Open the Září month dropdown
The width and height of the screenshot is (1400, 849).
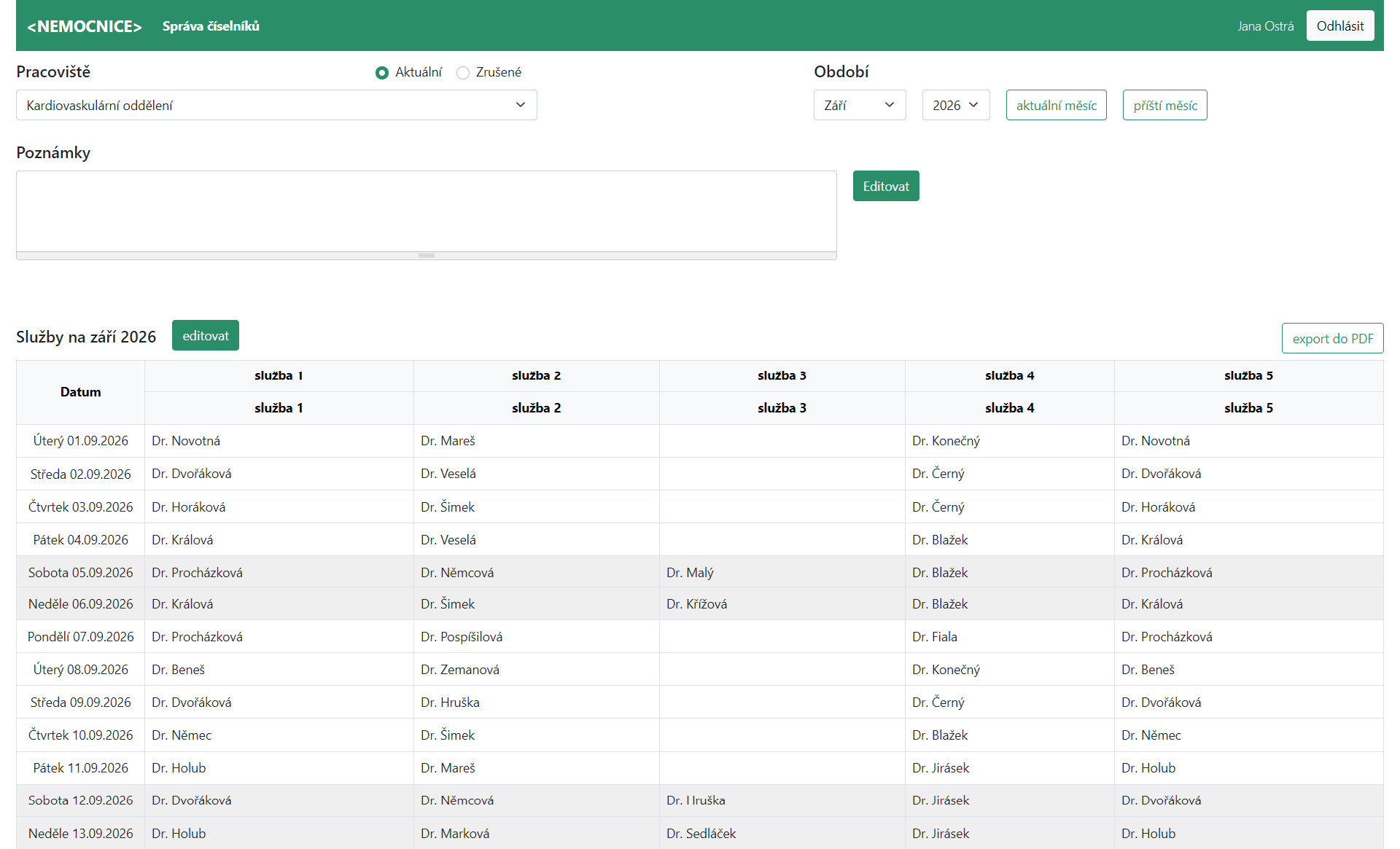point(860,105)
